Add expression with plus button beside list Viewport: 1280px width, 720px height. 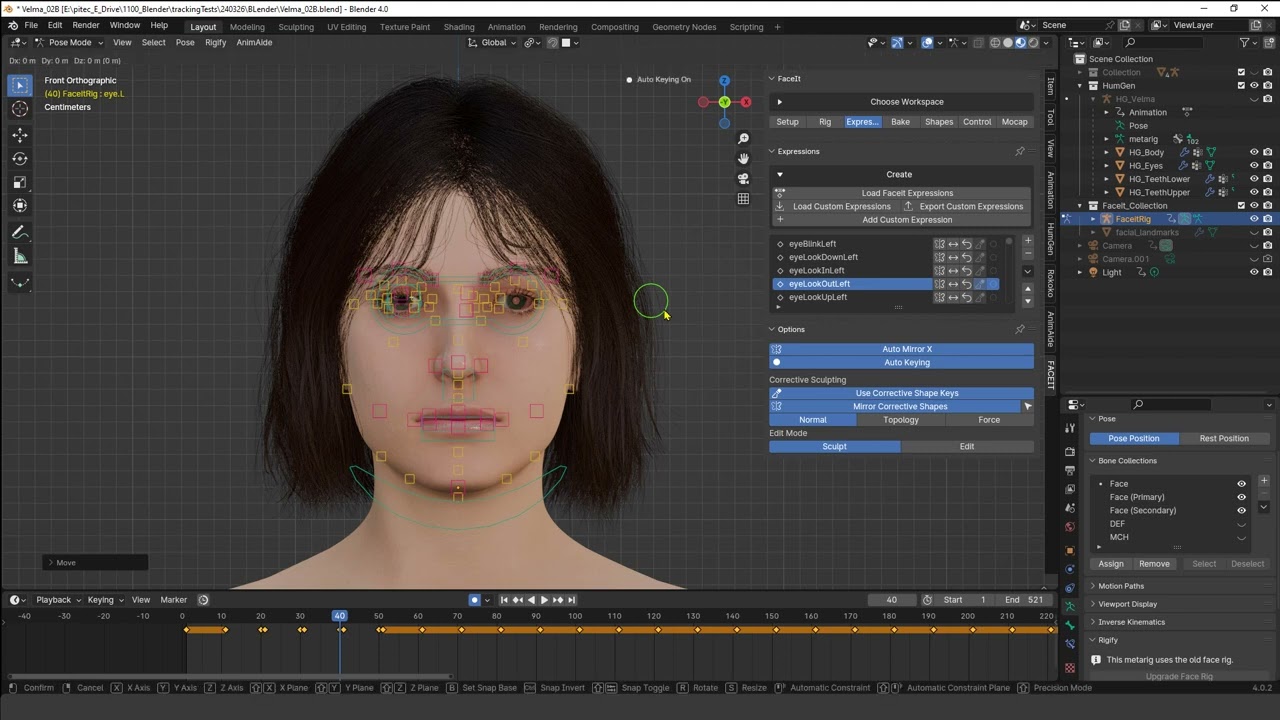pos(1027,241)
